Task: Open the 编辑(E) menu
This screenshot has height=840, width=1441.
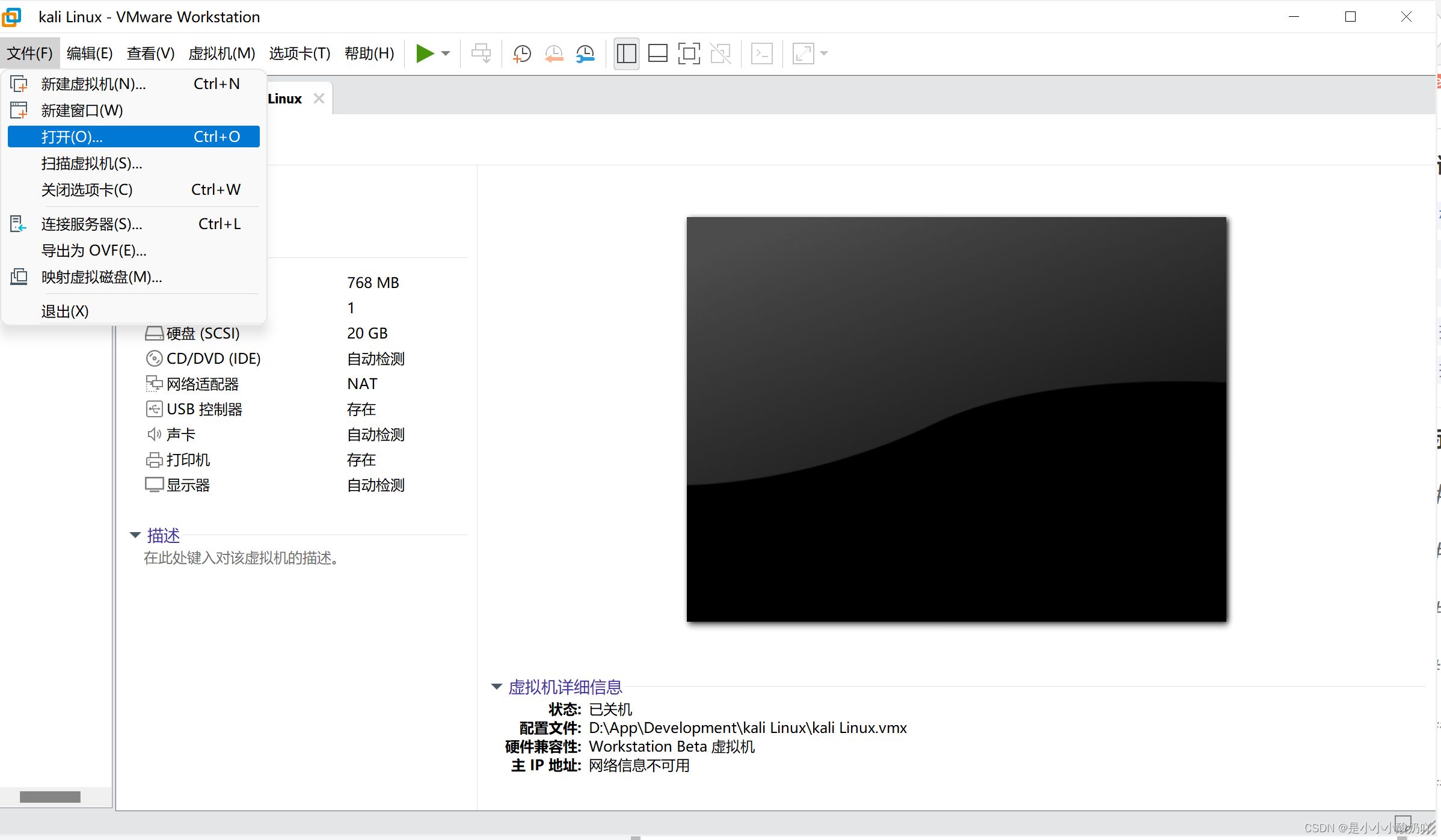Action: pyautogui.click(x=90, y=54)
